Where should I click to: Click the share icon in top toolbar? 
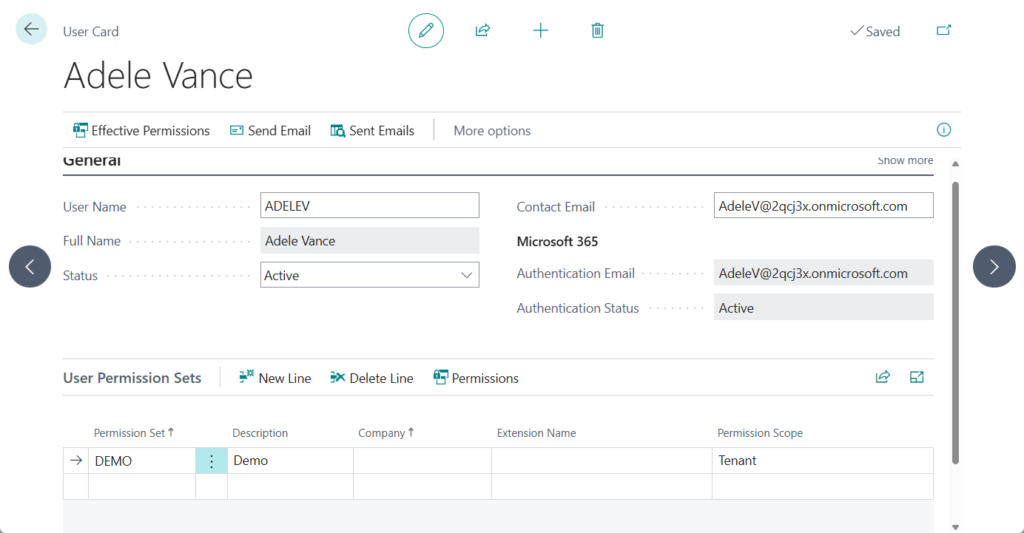click(x=482, y=31)
